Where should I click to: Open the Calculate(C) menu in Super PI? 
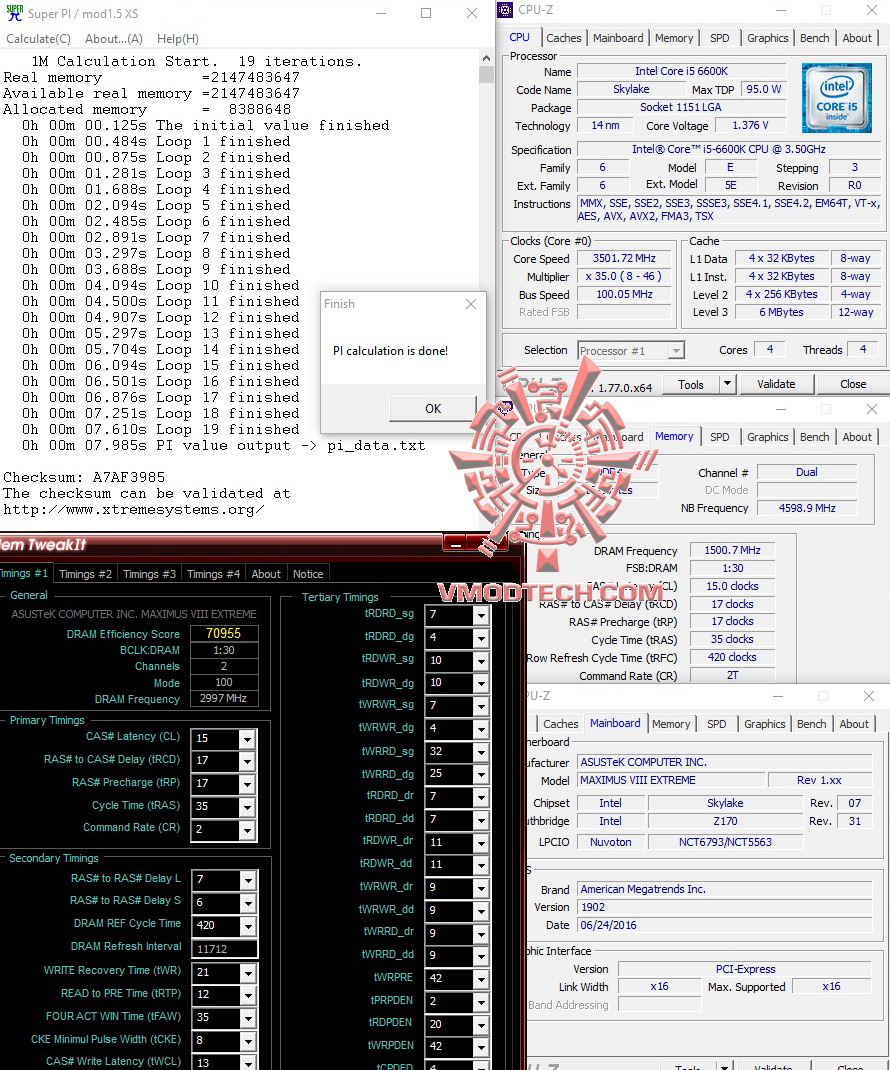[38, 39]
